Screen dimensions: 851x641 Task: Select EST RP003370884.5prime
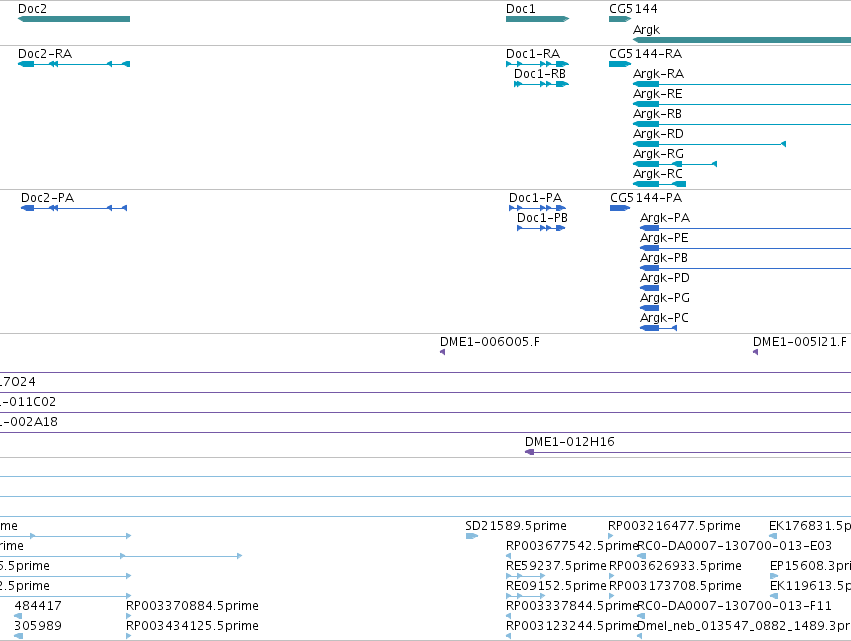tap(129, 616)
